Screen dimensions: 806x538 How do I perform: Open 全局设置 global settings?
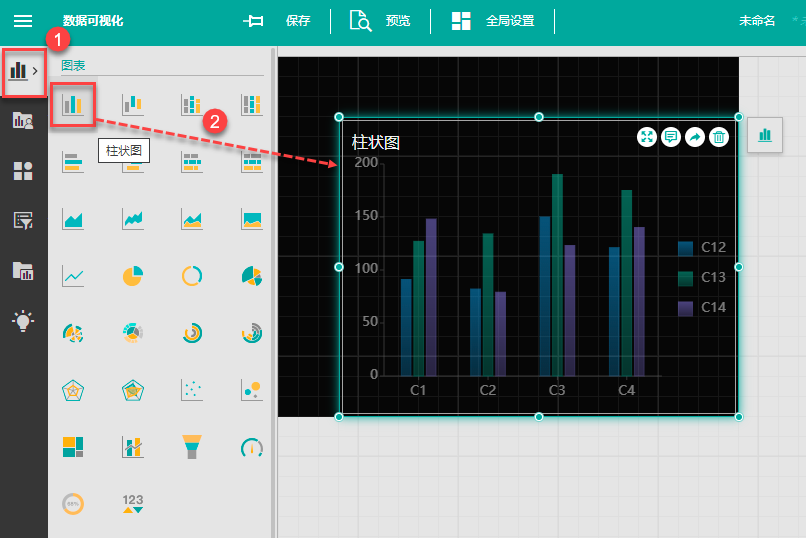click(510, 21)
